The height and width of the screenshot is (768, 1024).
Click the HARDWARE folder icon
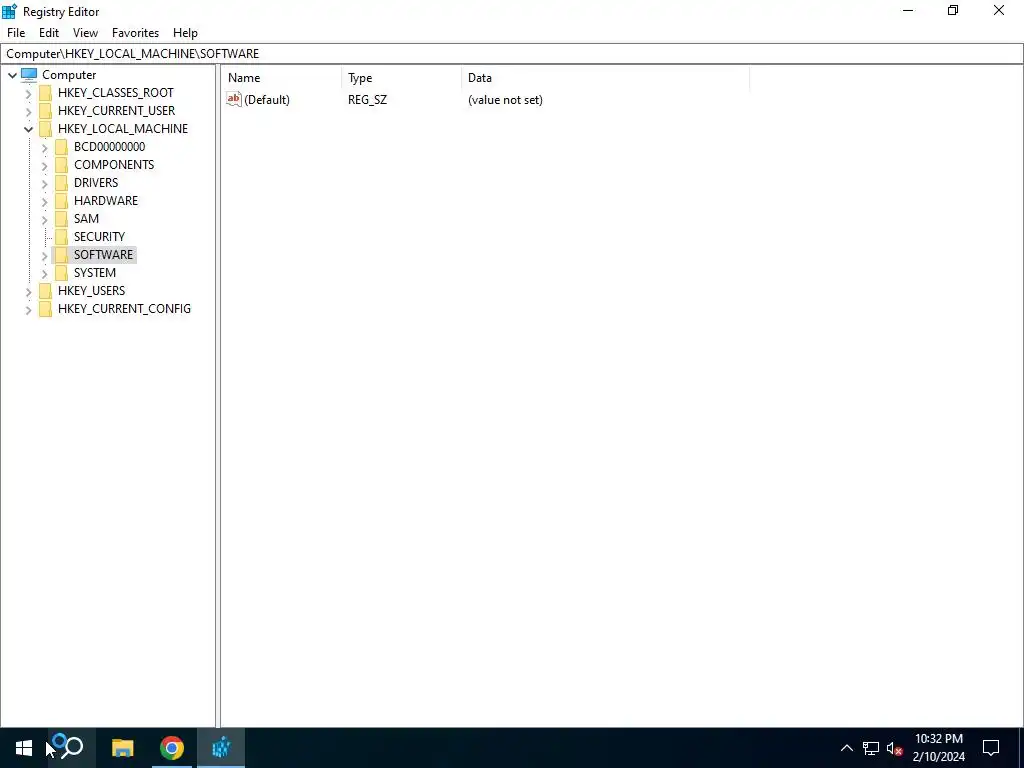point(61,200)
